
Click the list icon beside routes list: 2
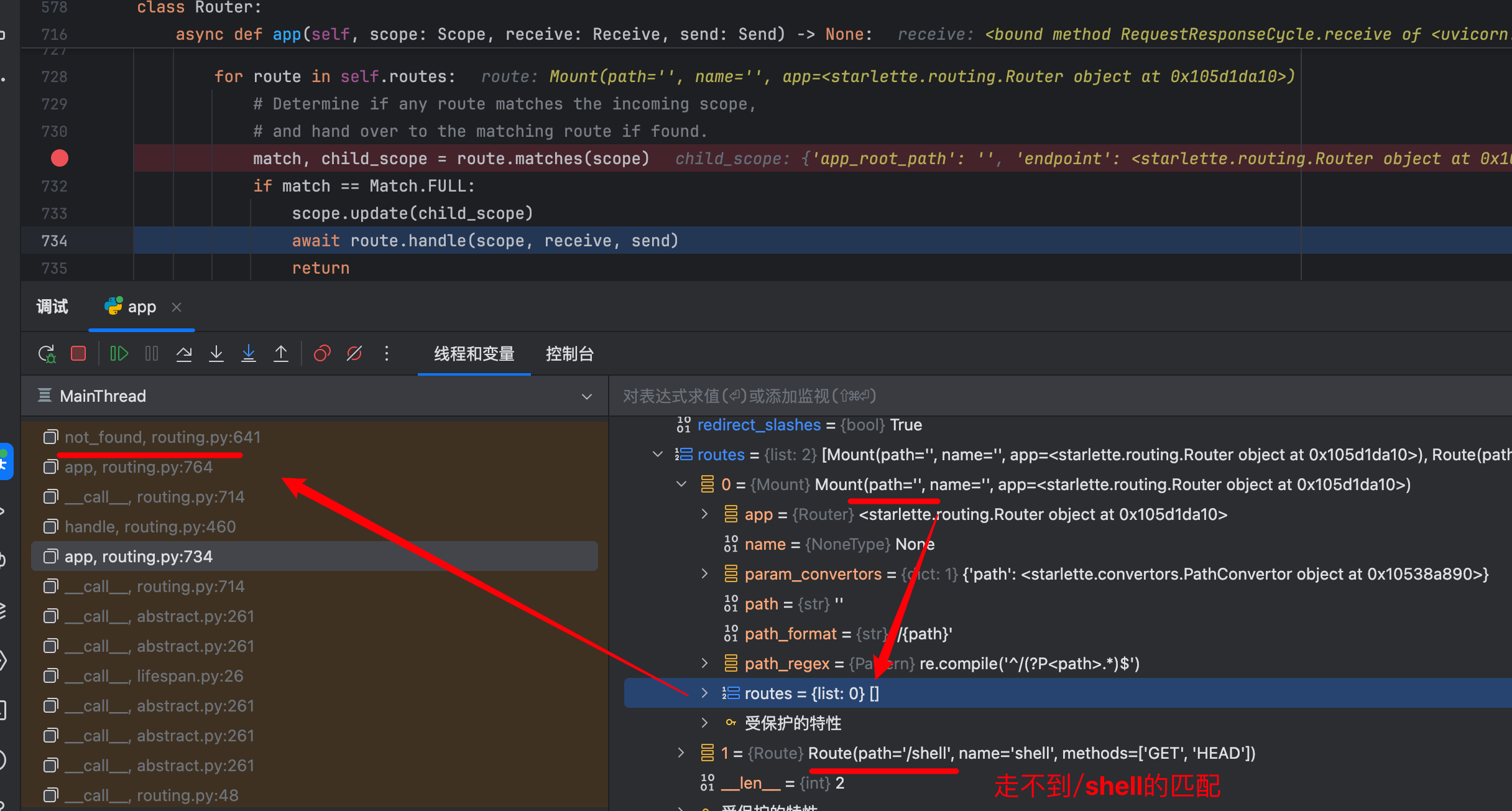point(684,455)
